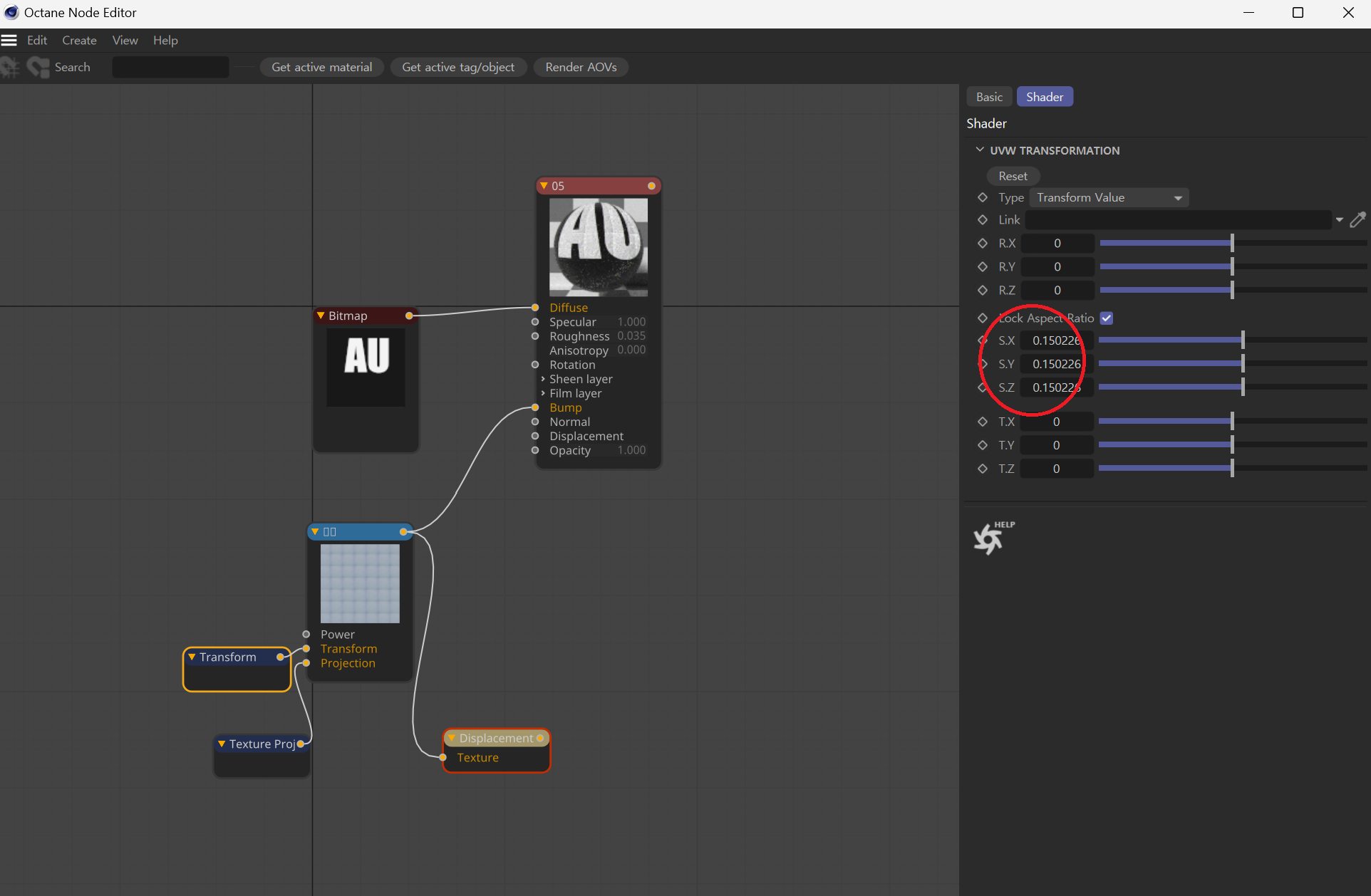
Task: Click the Octane Node Editor window icon
Action: coord(11,12)
